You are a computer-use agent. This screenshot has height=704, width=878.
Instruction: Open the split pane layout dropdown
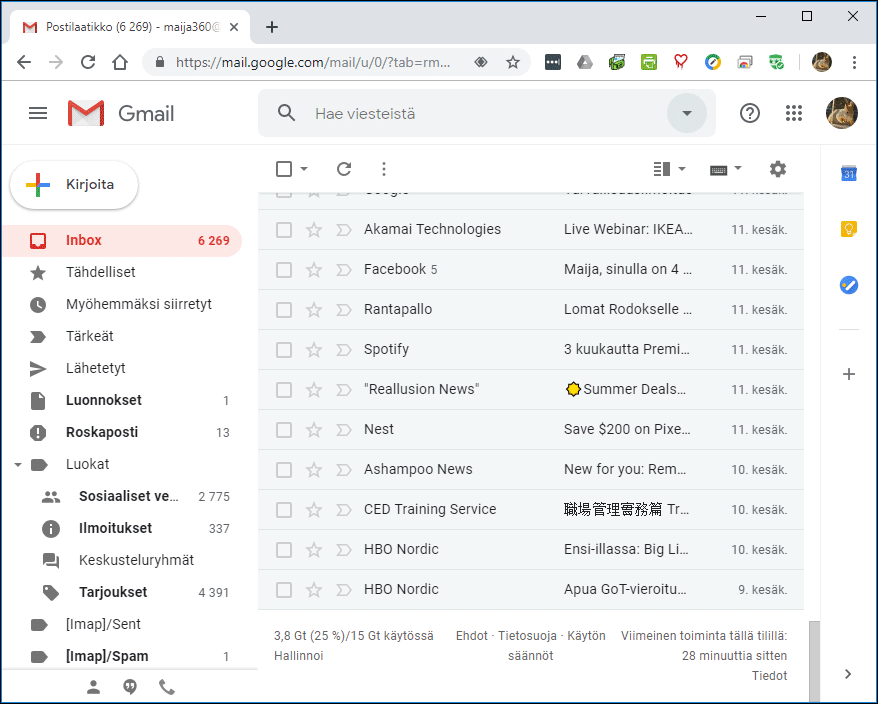pyautogui.click(x=668, y=169)
